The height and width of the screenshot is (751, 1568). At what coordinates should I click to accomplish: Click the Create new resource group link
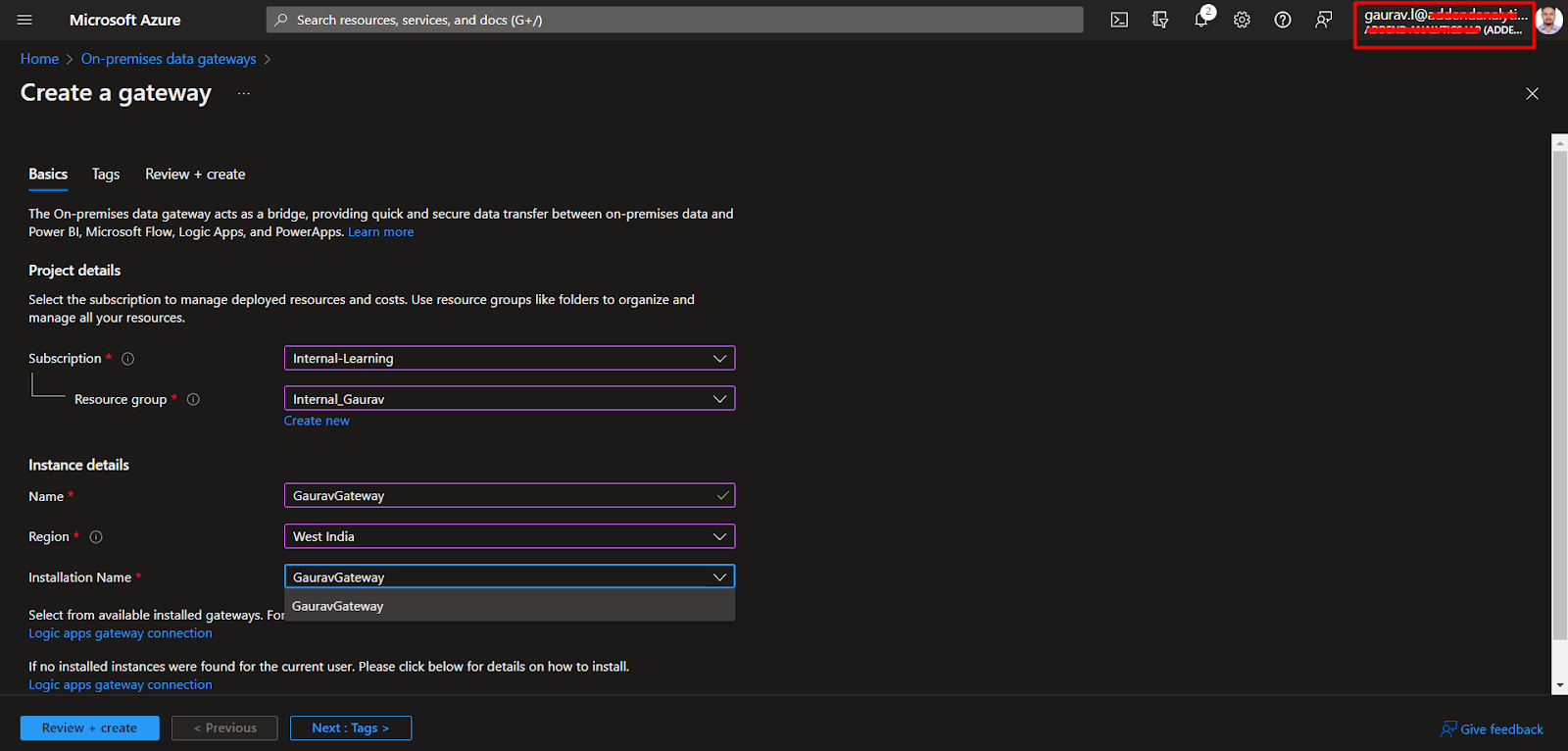coord(317,421)
